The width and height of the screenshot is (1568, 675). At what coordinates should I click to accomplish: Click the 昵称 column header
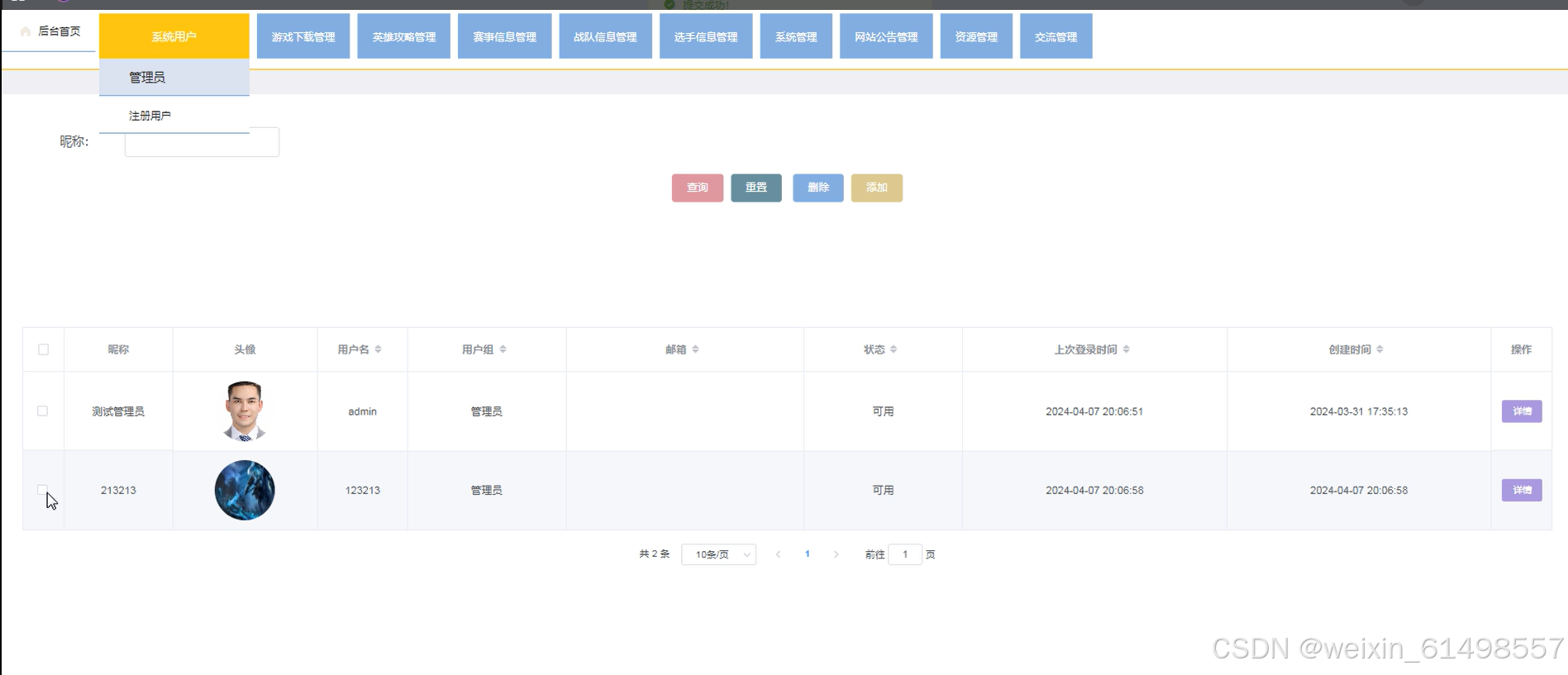[x=118, y=349]
